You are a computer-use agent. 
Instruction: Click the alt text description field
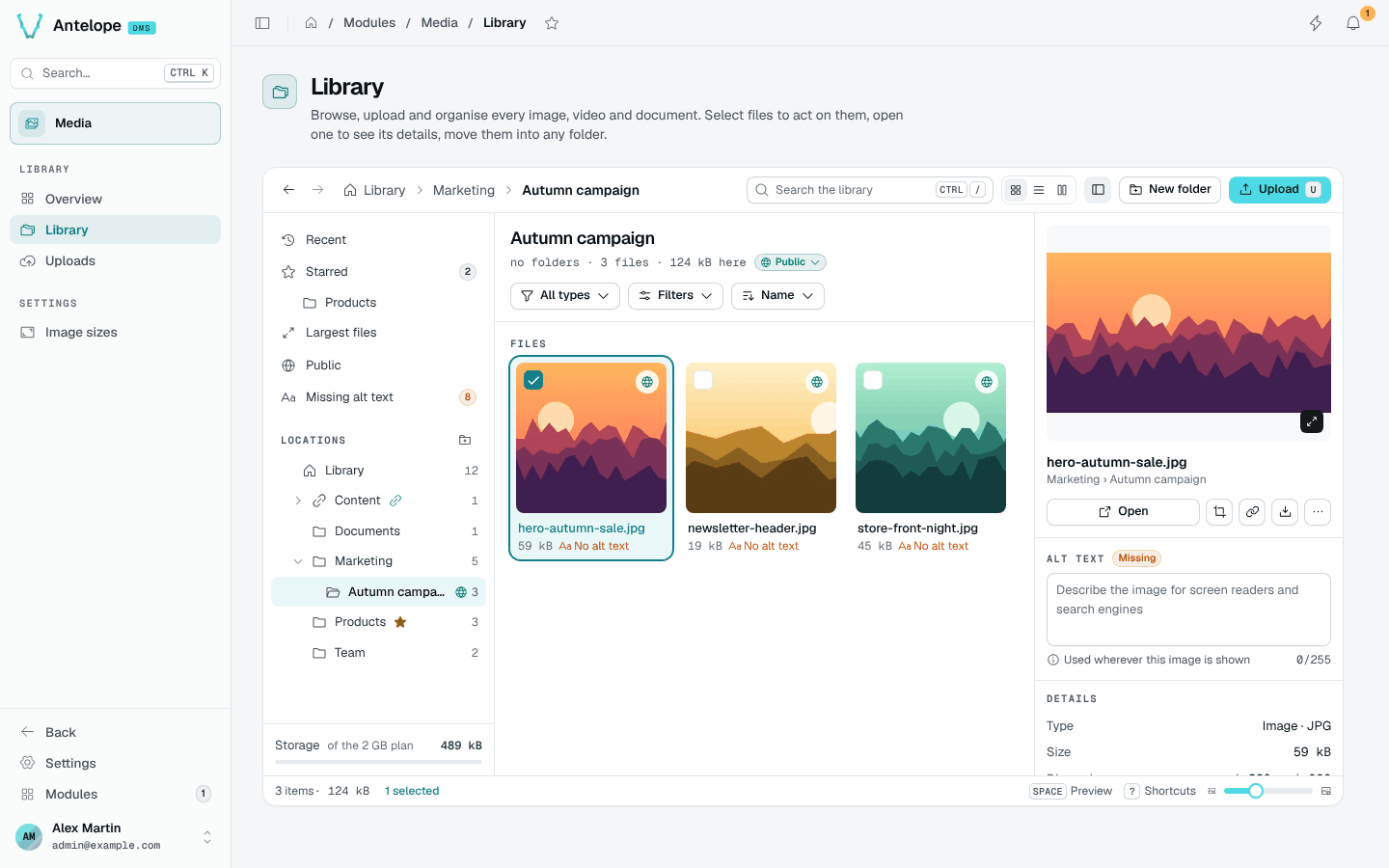1188,610
